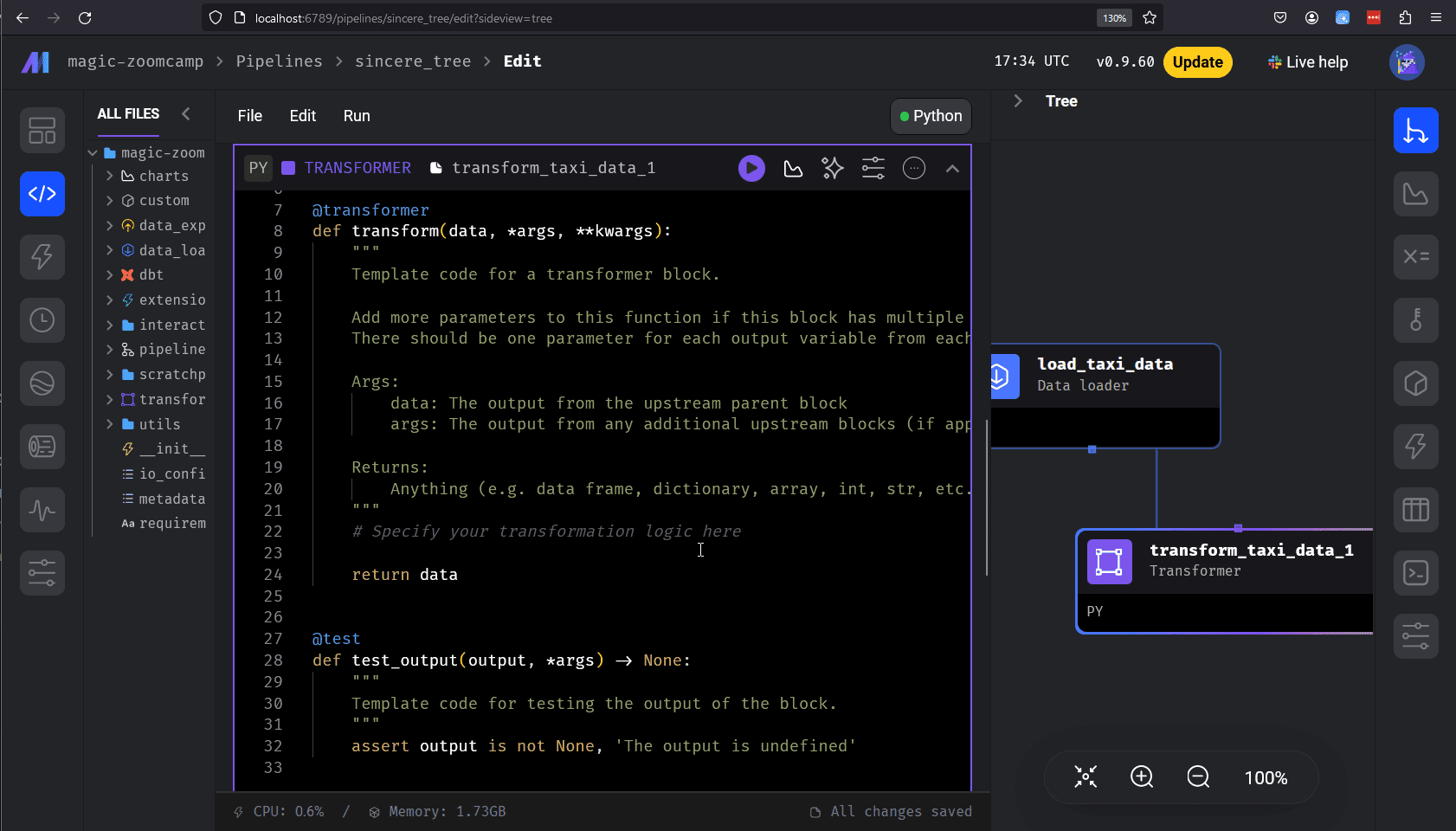Open Triggers clock icon in left sidebar
Screen dimensions: 1456x831
point(42,320)
